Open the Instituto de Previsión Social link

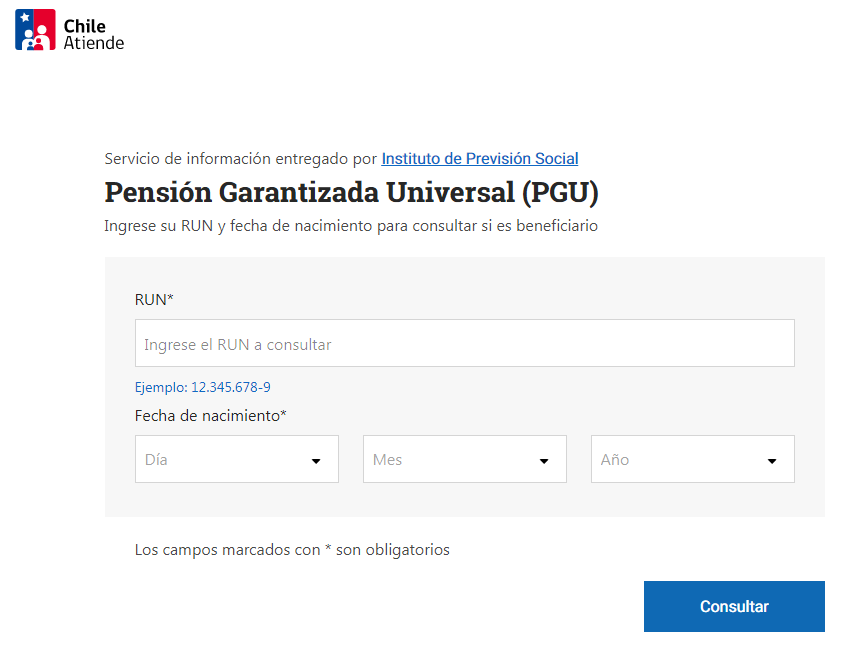pyautogui.click(x=480, y=158)
